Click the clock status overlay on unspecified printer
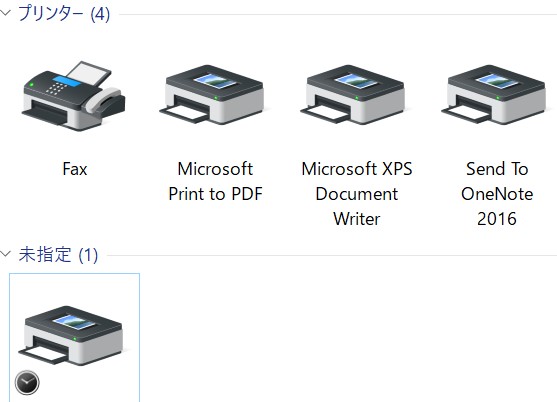 click(x=27, y=383)
